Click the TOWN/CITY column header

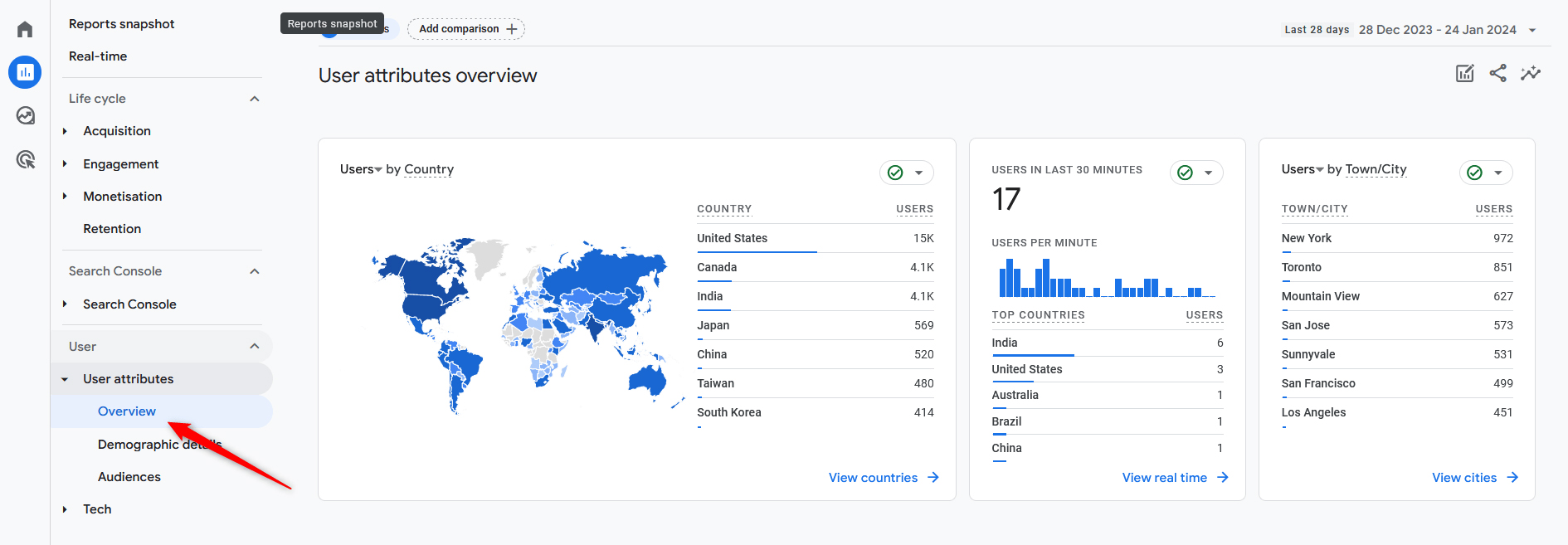[1314, 209]
